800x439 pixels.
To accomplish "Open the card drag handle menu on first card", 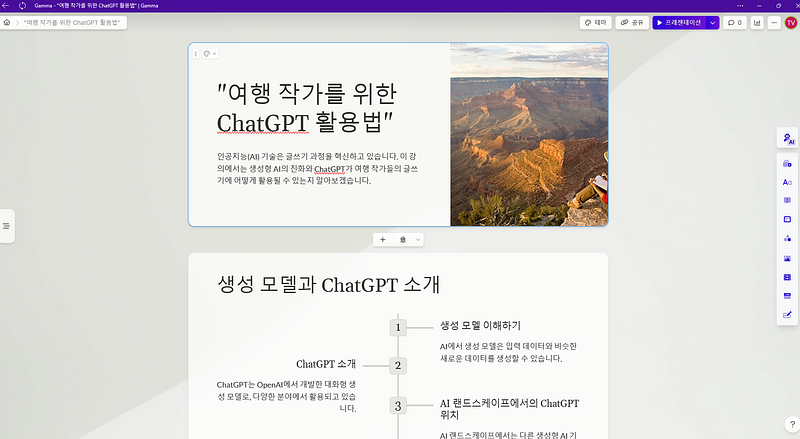I will point(195,54).
